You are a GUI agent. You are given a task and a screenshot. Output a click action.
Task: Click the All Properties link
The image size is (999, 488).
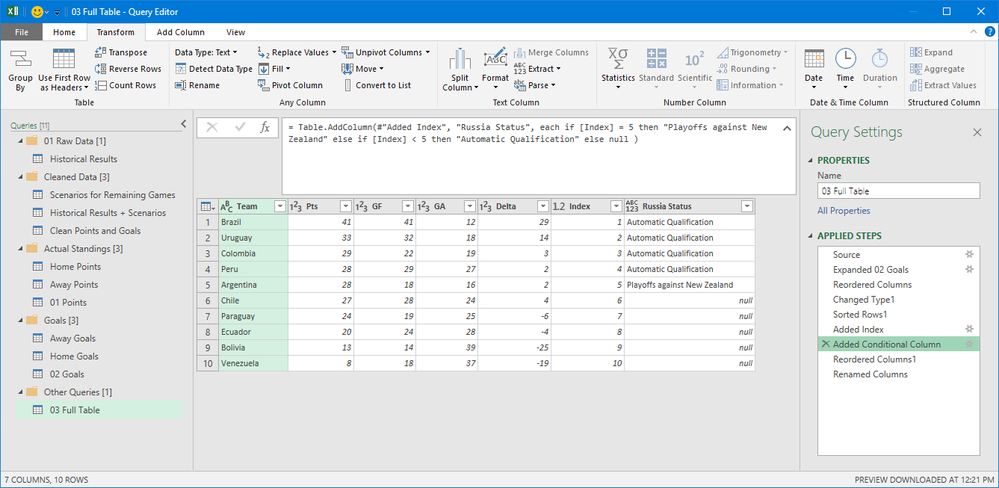click(x=844, y=210)
